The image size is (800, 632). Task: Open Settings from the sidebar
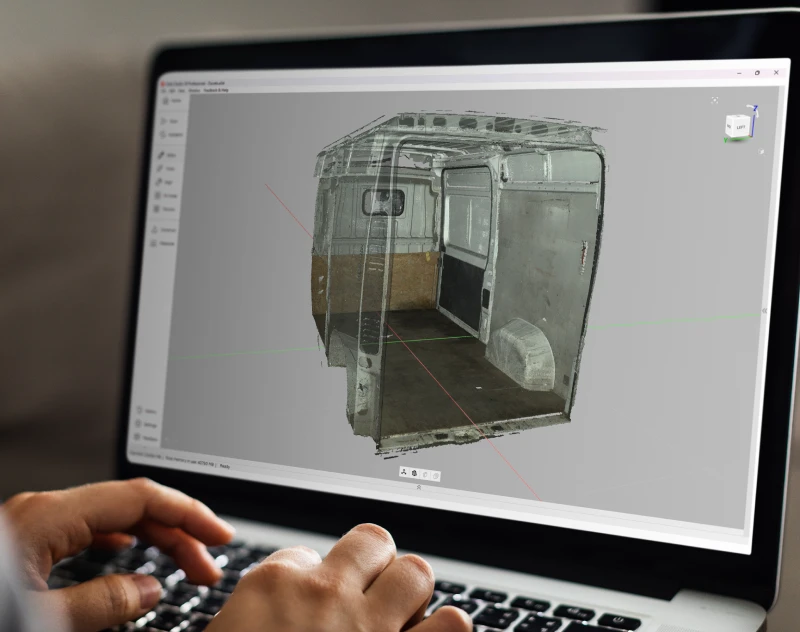pos(146,424)
